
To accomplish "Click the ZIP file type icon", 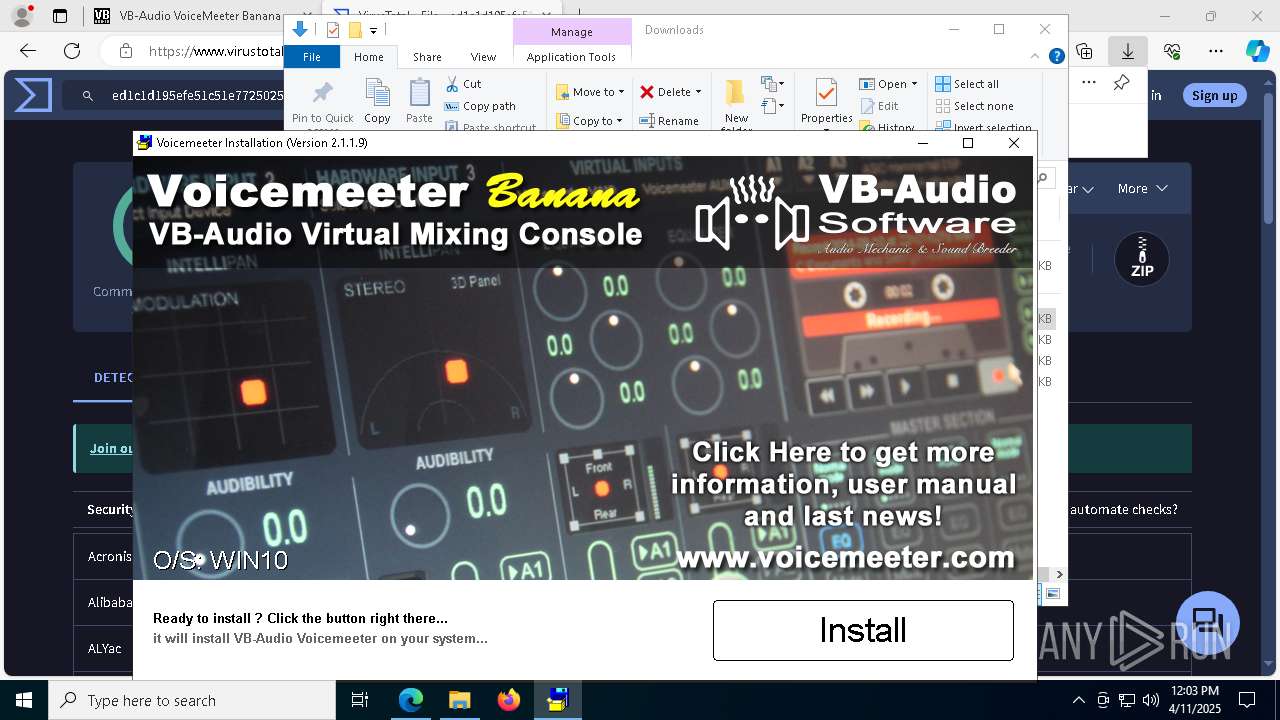I will coord(1142,259).
